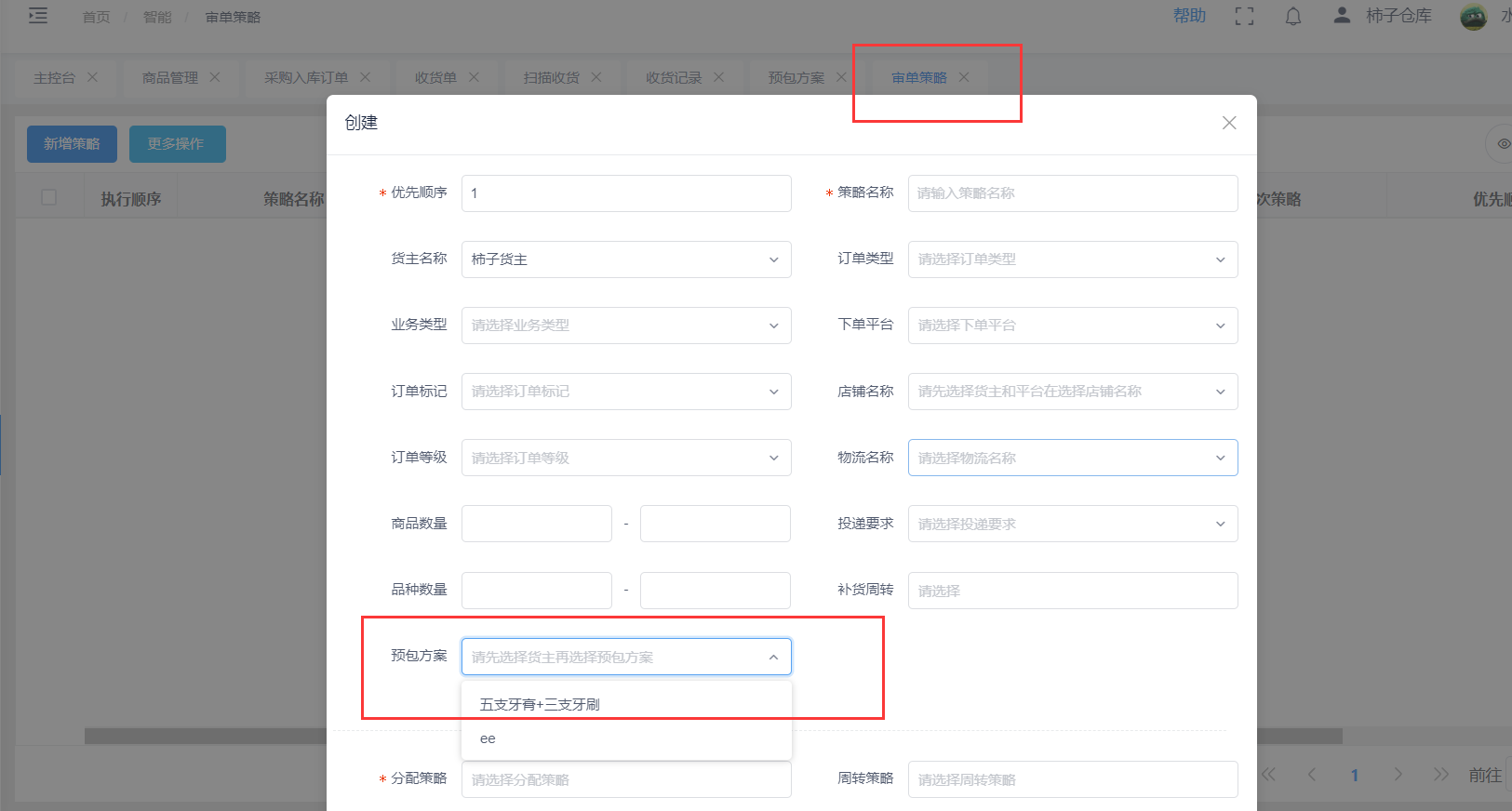Close the 预包方案 tab
1512x811 pixels.
click(841, 77)
